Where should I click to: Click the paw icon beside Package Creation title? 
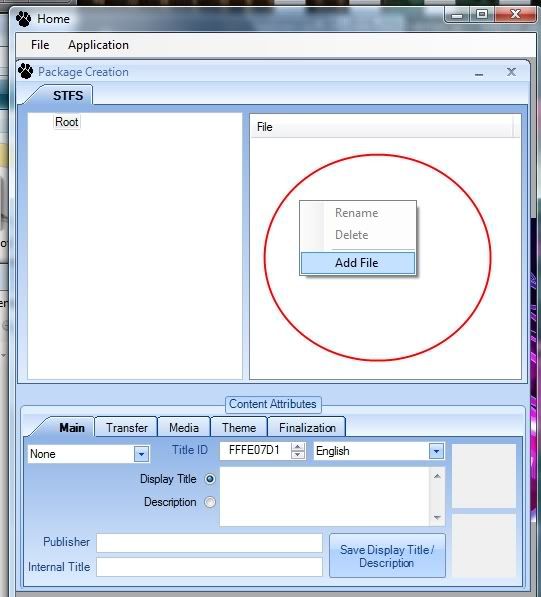pyautogui.click(x=26, y=71)
